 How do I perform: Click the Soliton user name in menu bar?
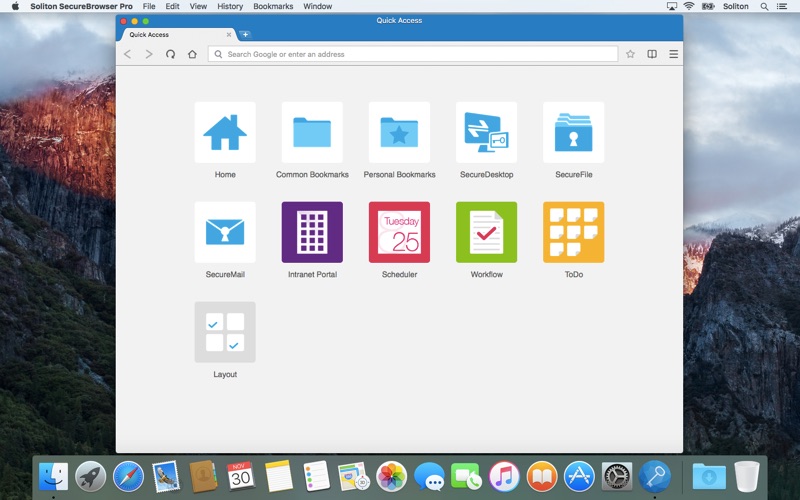(x=736, y=6)
